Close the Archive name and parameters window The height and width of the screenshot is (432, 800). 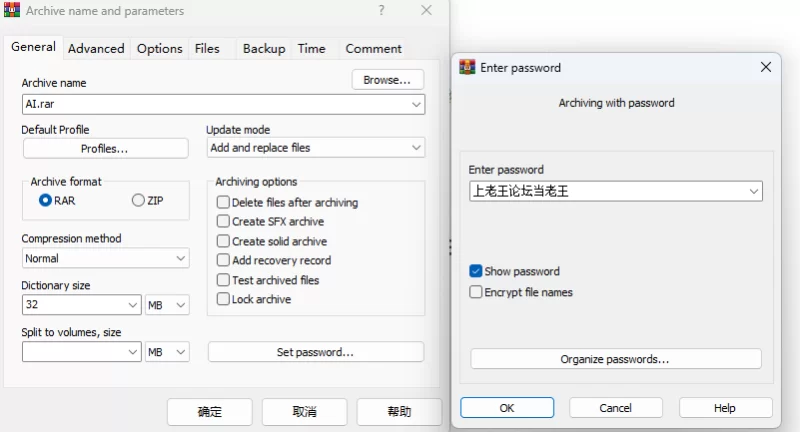click(x=427, y=10)
